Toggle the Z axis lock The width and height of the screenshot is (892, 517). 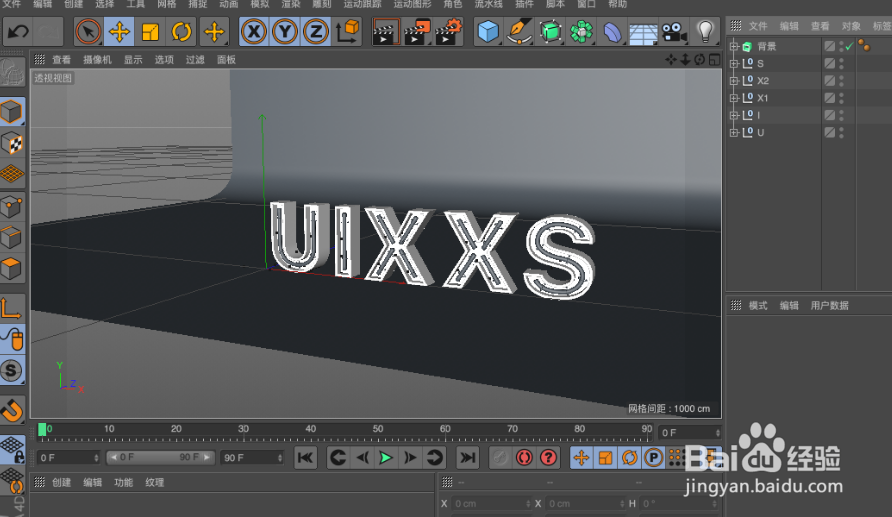coord(316,32)
